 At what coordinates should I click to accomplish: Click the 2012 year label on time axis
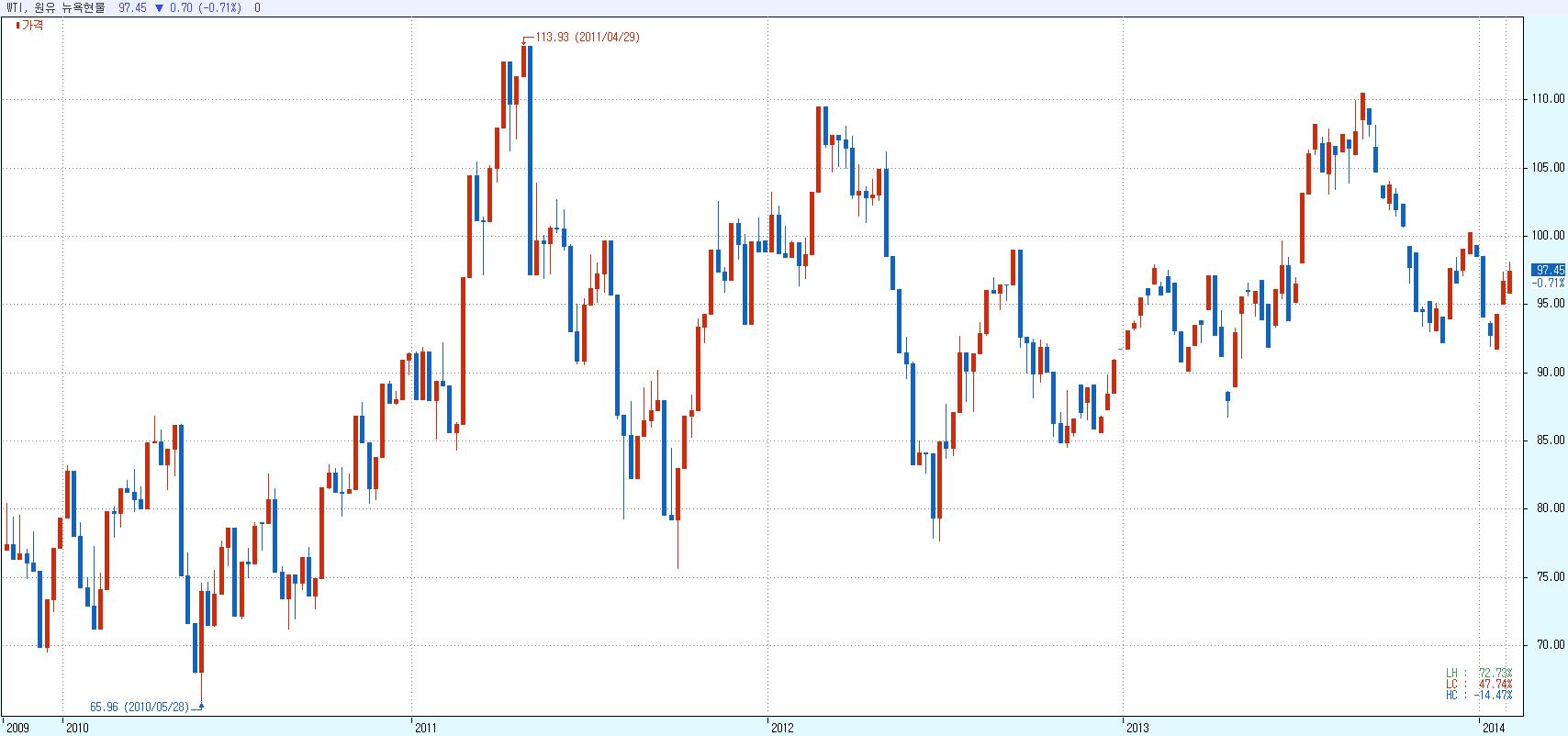[782, 728]
